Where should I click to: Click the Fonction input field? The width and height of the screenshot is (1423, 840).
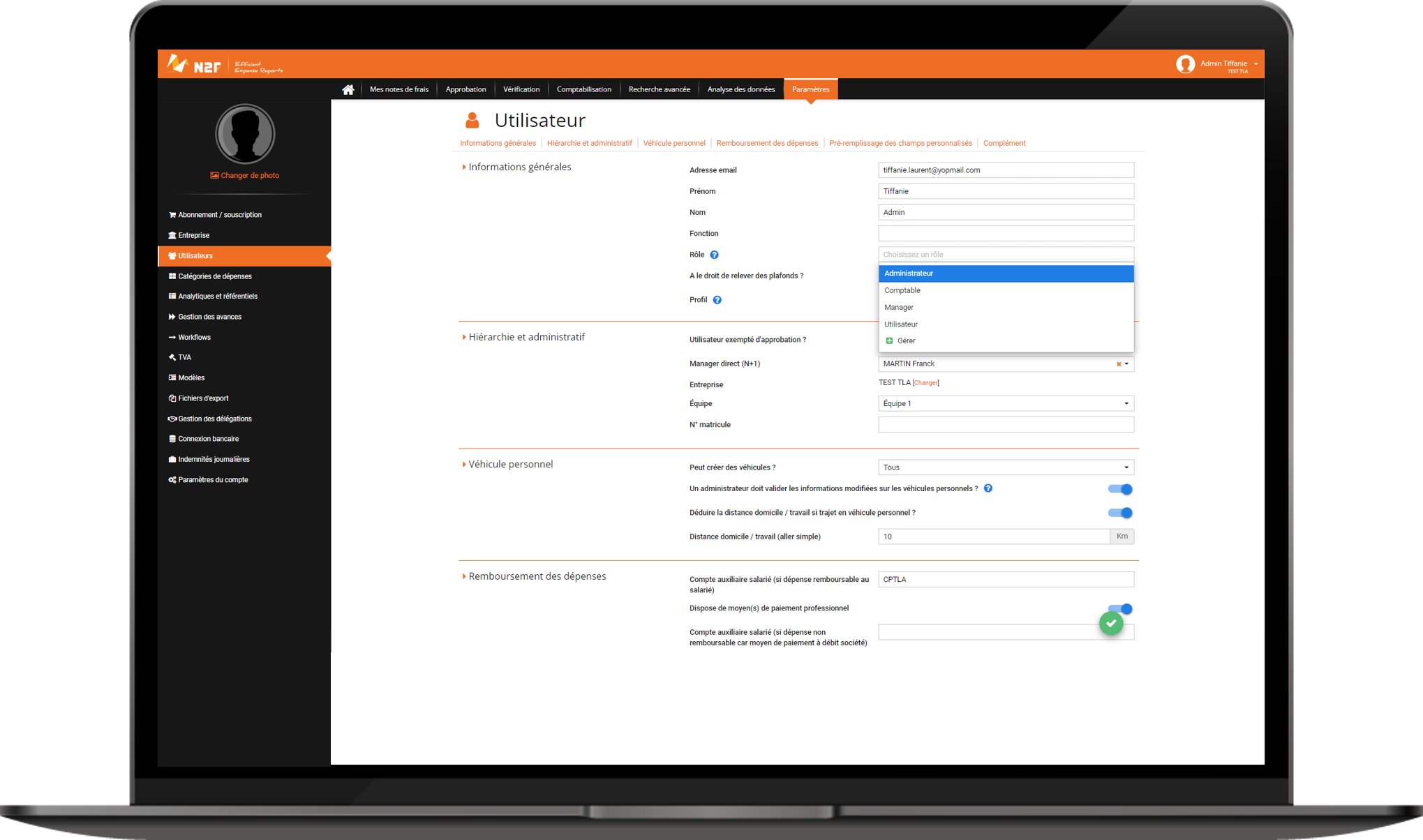pos(1005,233)
